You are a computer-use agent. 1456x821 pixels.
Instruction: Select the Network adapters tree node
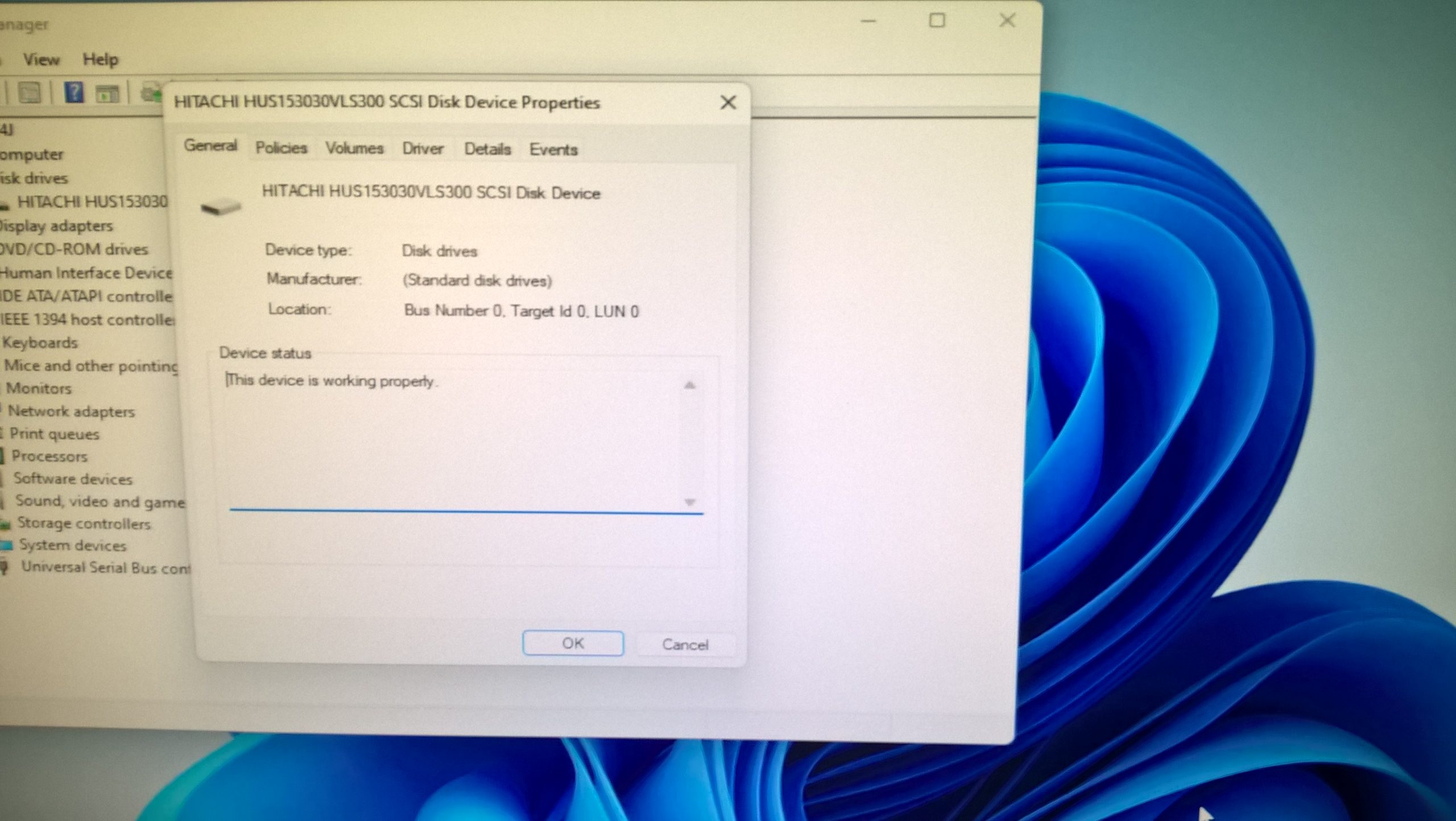click(x=71, y=411)
